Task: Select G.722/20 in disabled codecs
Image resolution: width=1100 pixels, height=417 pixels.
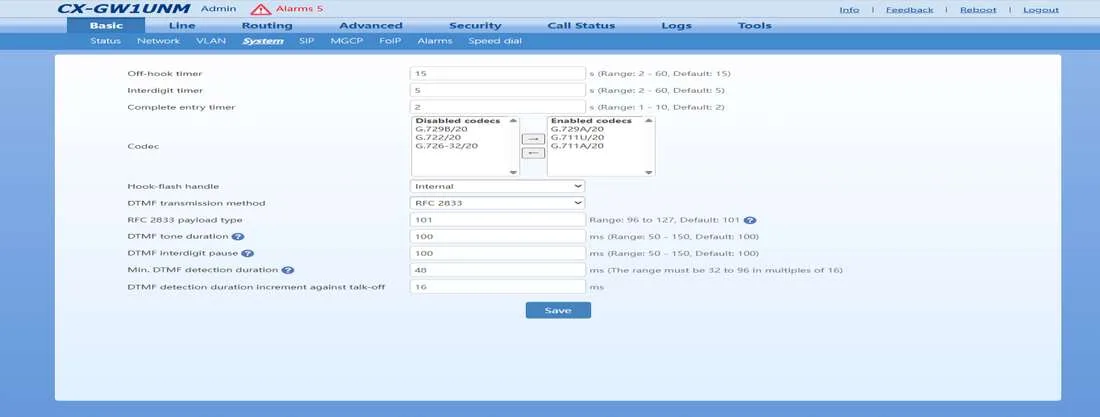Action: [437, 138]
